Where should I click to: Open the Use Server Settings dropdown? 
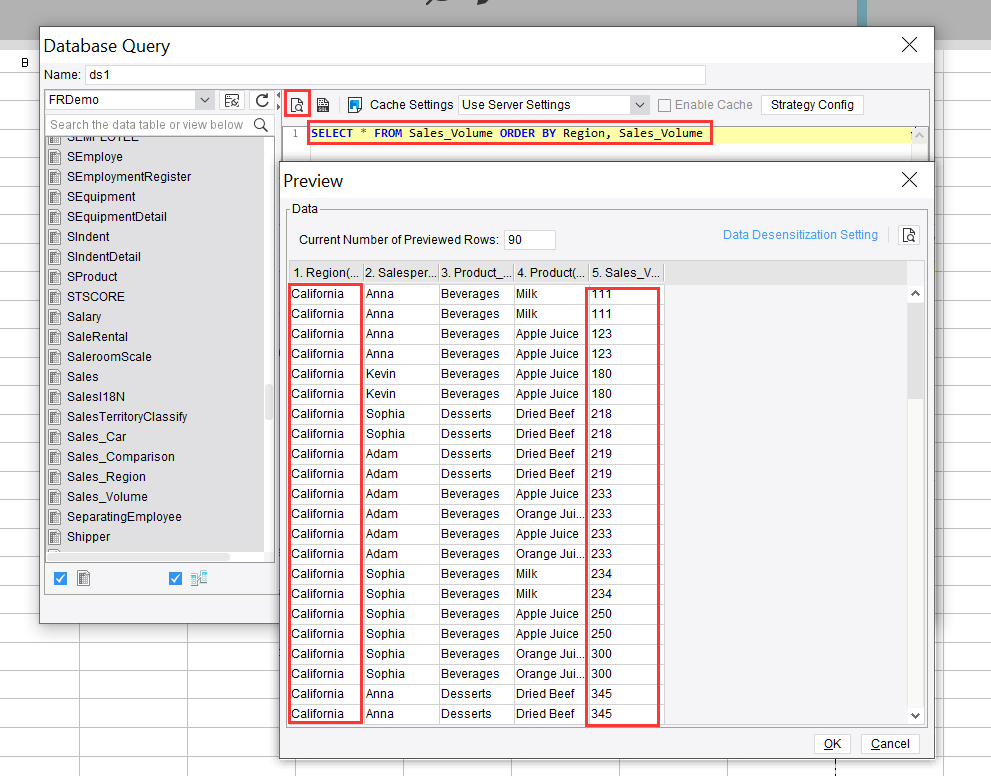pyautogui.click(x=639, y=104)
